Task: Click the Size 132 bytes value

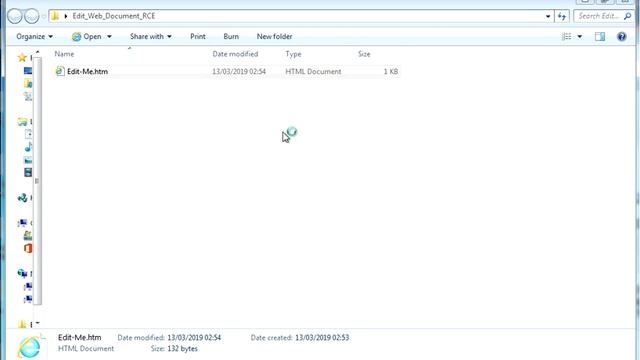Action: click(182, 349)
